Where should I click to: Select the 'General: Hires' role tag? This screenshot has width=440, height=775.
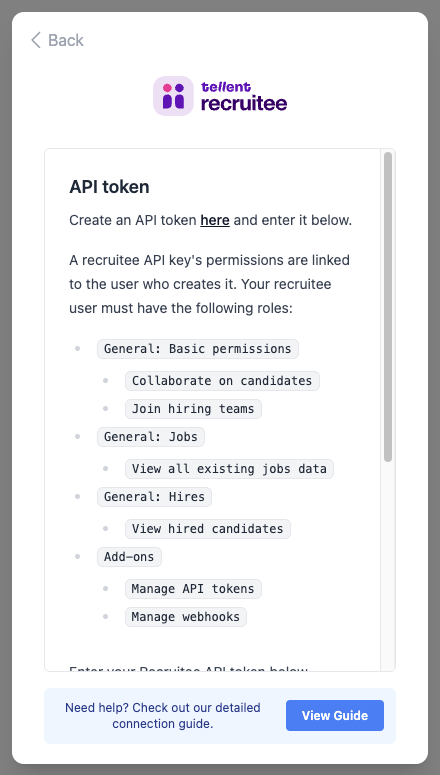pos(154,497)
